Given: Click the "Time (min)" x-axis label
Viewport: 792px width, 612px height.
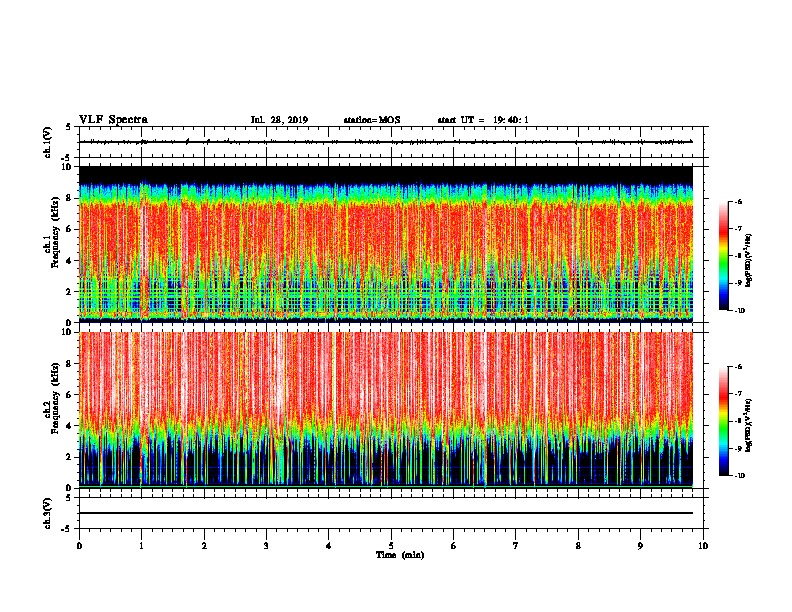Looking at the screenshot, I should click(400, 555).
